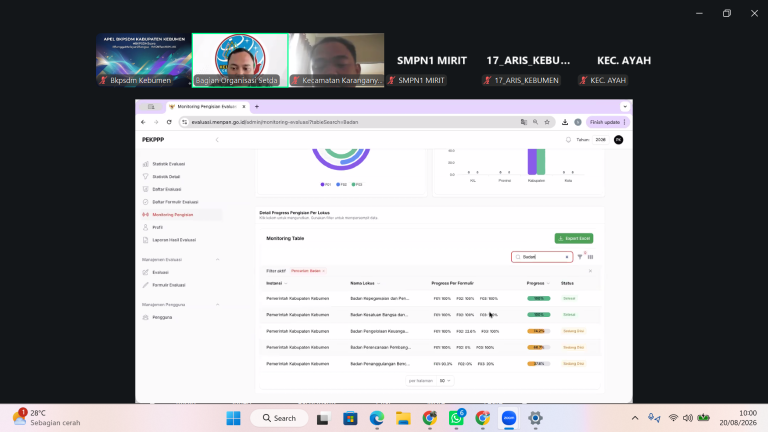Open the table filter funnel icon
The width and height of the screenshot is (768, 432).
pyautogui.click(x=580, y=257)
